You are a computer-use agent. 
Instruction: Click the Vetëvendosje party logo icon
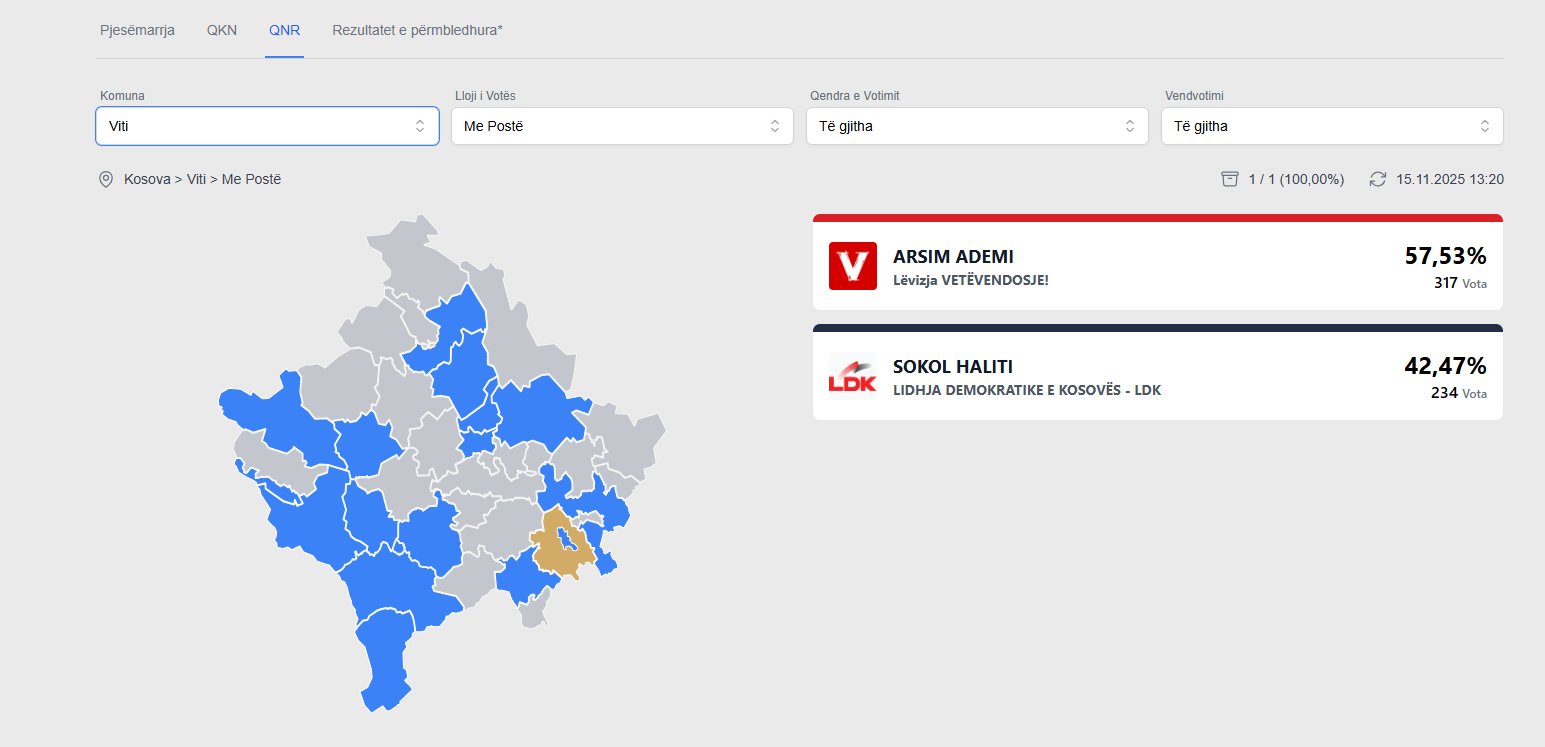coord(852,266)
